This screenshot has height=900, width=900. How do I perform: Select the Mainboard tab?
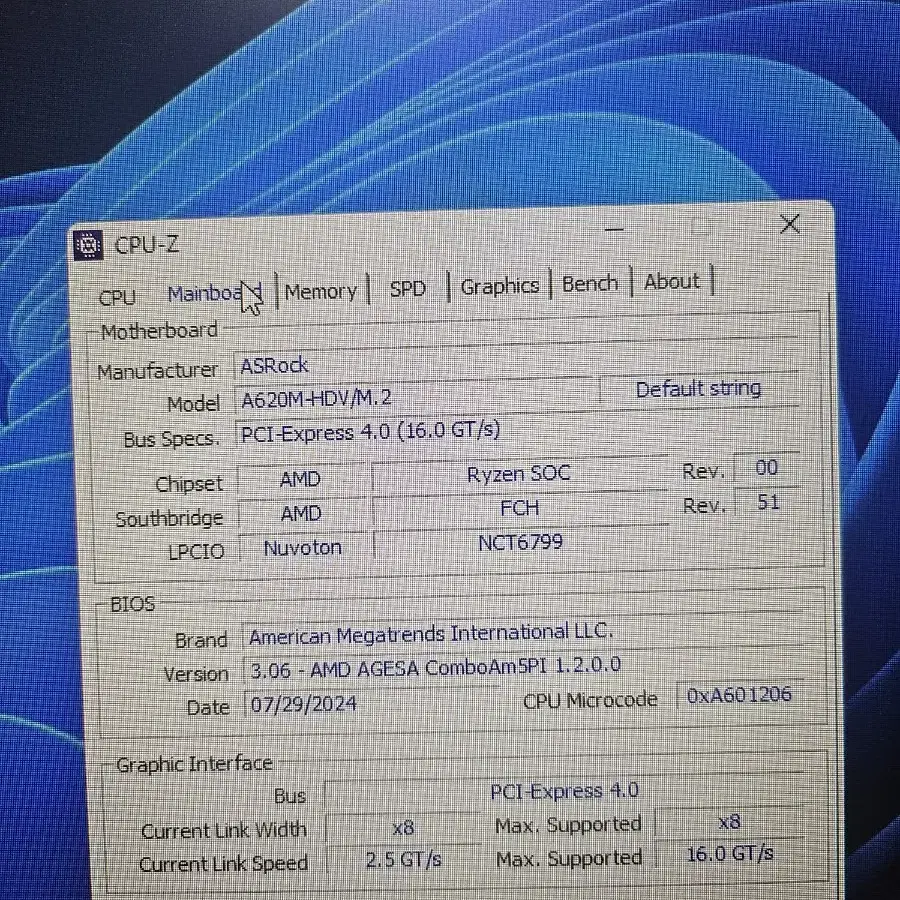click(x=215, y=294)
